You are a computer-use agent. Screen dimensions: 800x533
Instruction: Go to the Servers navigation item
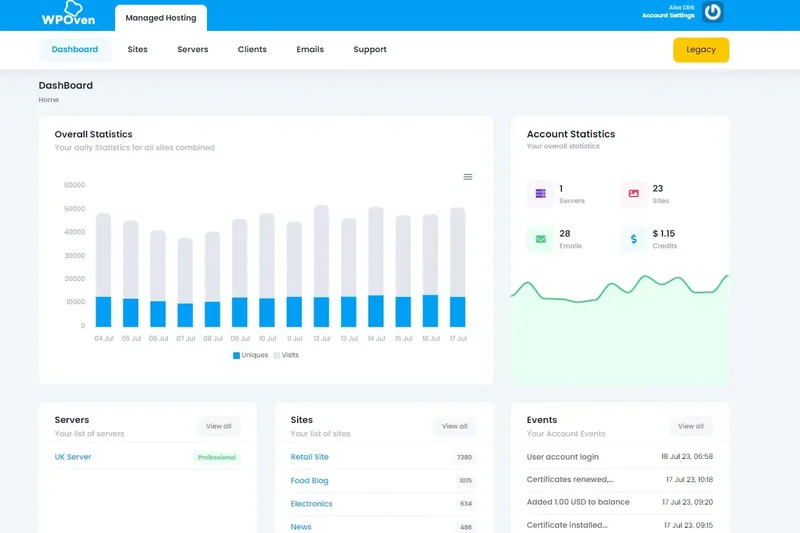192,49
